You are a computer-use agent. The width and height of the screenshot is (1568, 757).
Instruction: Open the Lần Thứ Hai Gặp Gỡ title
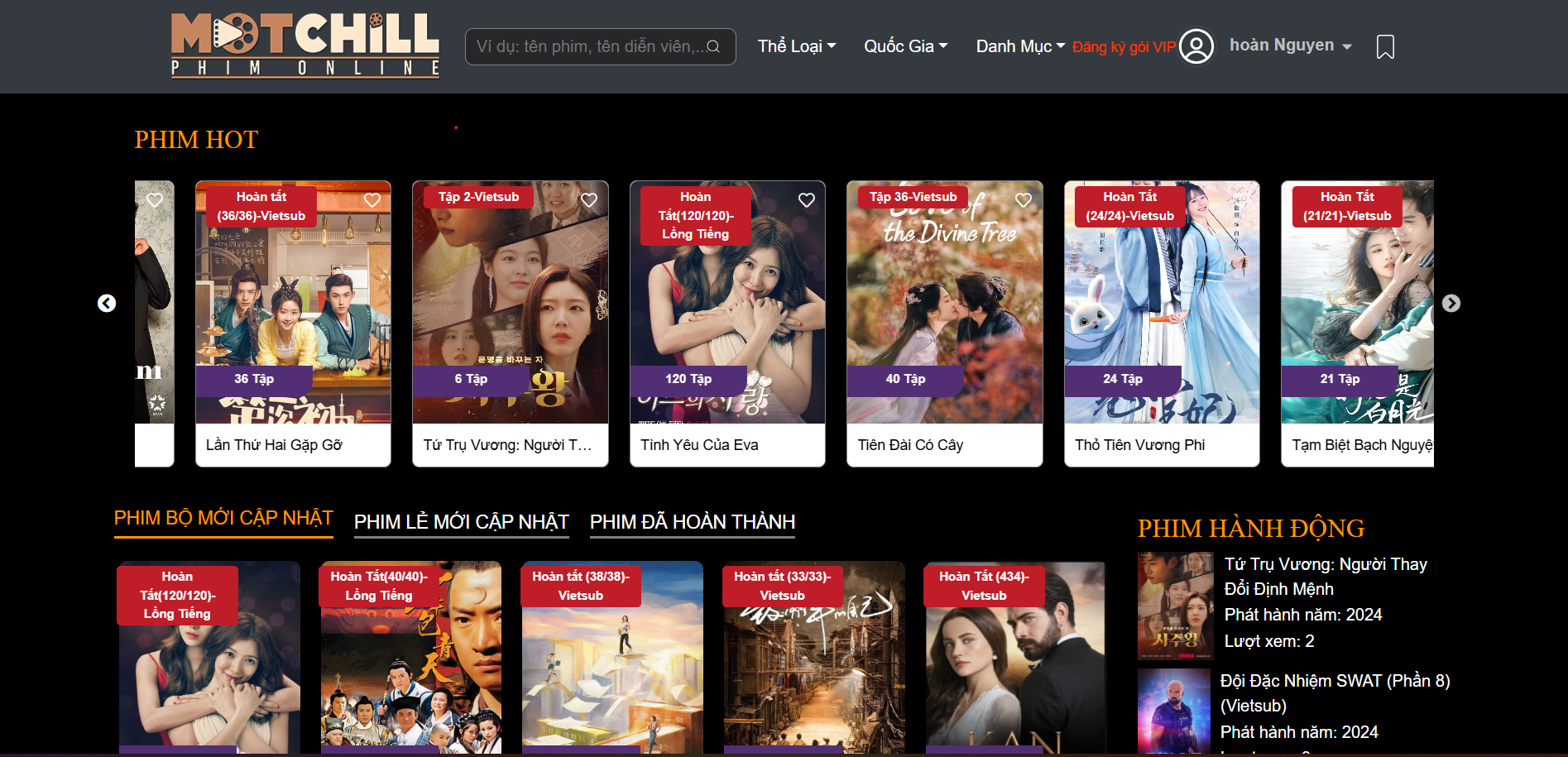pos(274,445)
